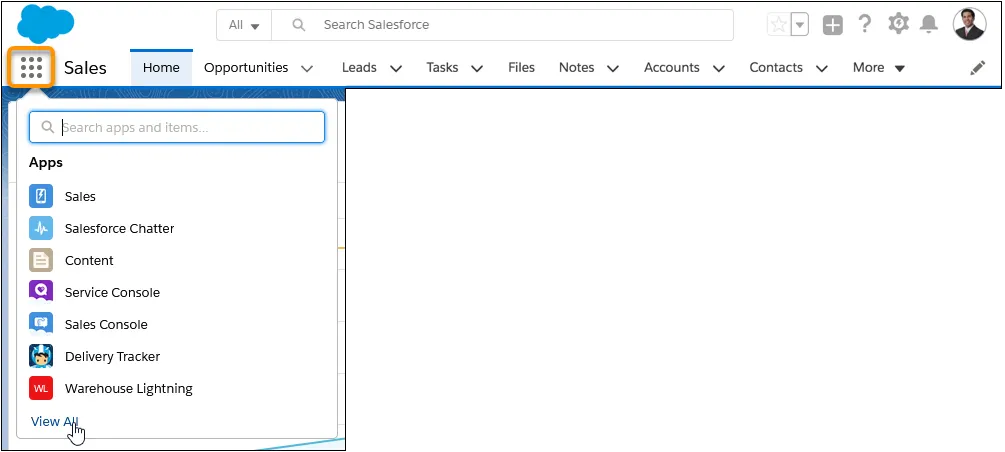Click the Sales app name header
Image resolution: width=1005 pixels, height=452 pixels.
click(85, 68)
